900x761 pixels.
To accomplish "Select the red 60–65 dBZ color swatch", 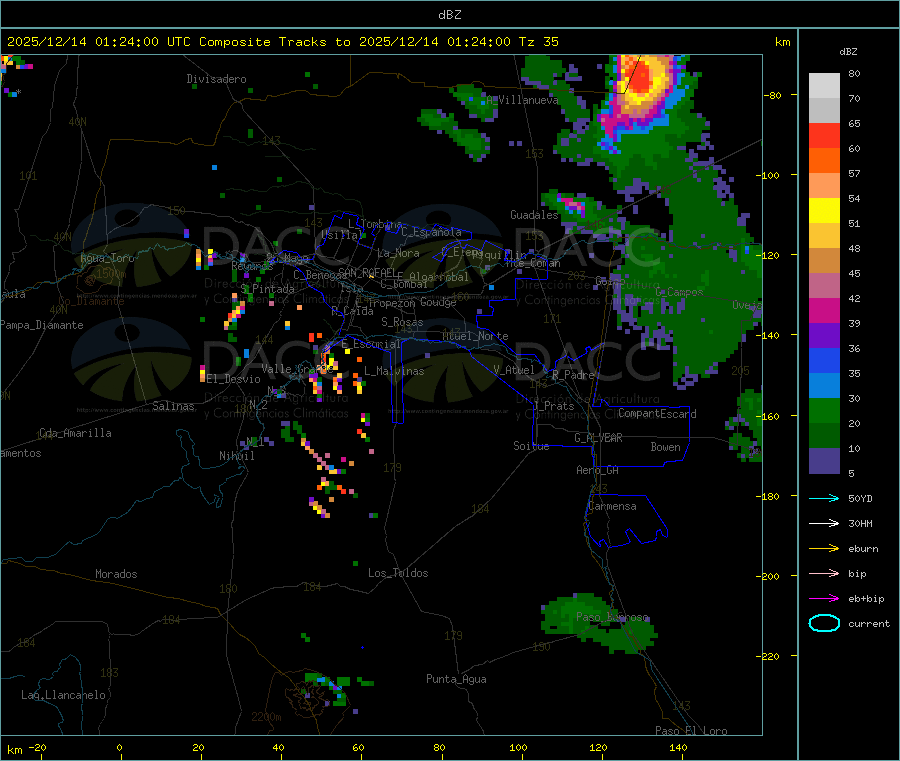I will click(x=824, y=135).
